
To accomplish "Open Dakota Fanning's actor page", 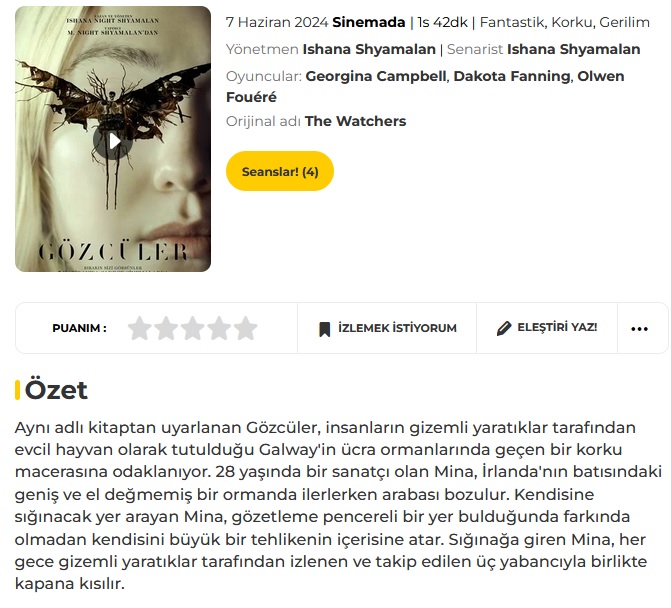I will pyautogui.click(x=512, y=76).
